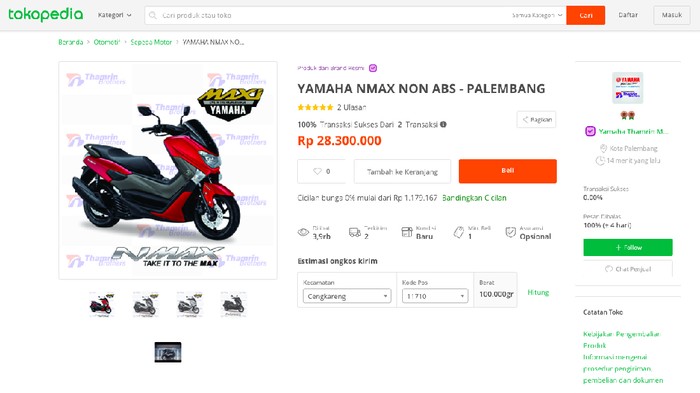Go to Sepeda Motor breadcrumb
The image size is (700, 393).
pyautogui.click(x=151, y=42)
